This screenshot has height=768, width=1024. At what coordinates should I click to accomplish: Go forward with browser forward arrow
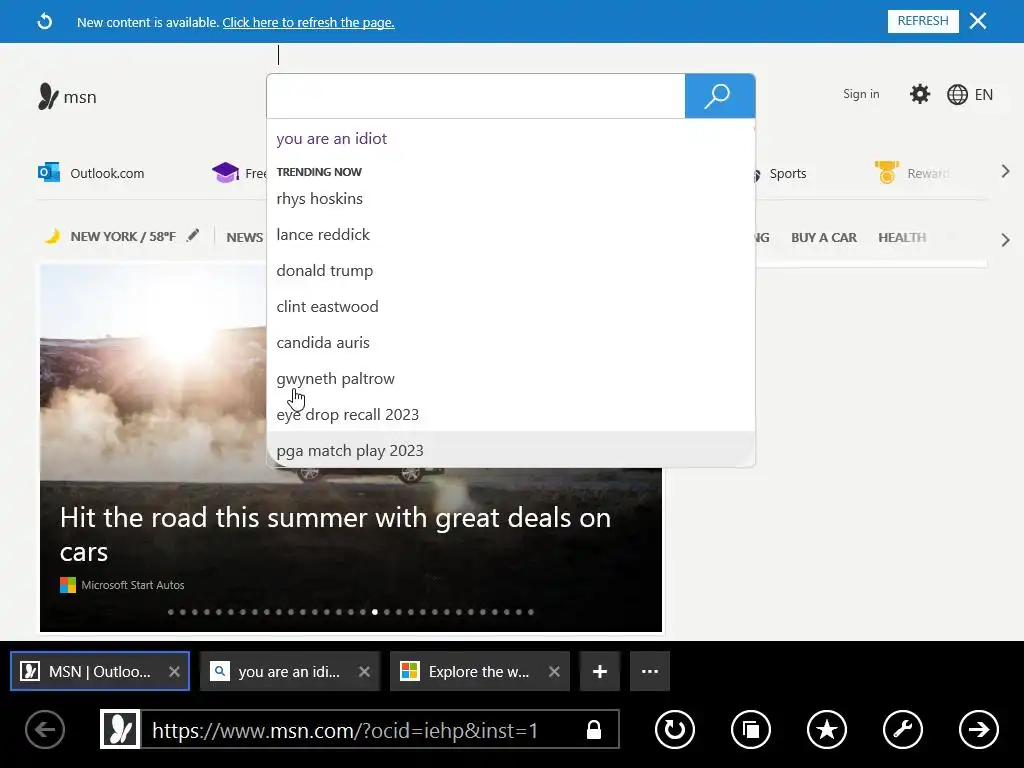click(978, 729)
